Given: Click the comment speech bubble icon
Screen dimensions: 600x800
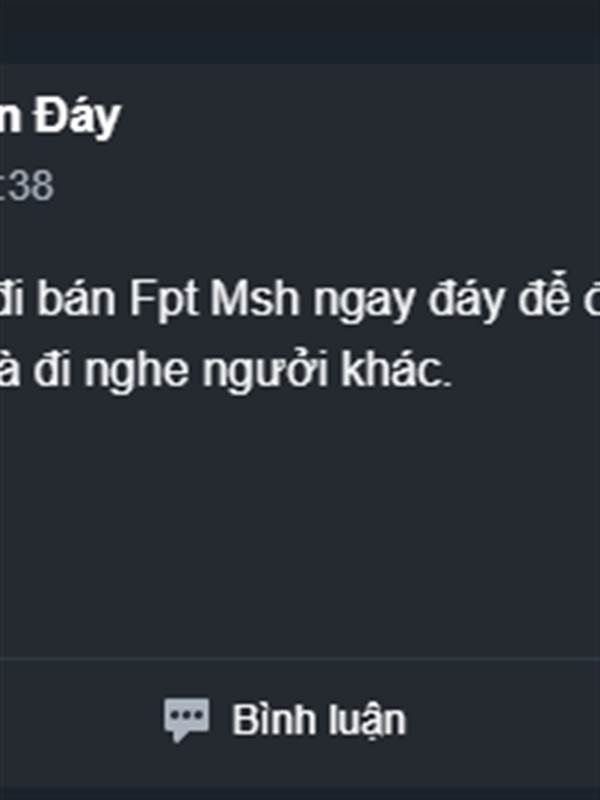Looking at the screenshot, I should [186, 720].
